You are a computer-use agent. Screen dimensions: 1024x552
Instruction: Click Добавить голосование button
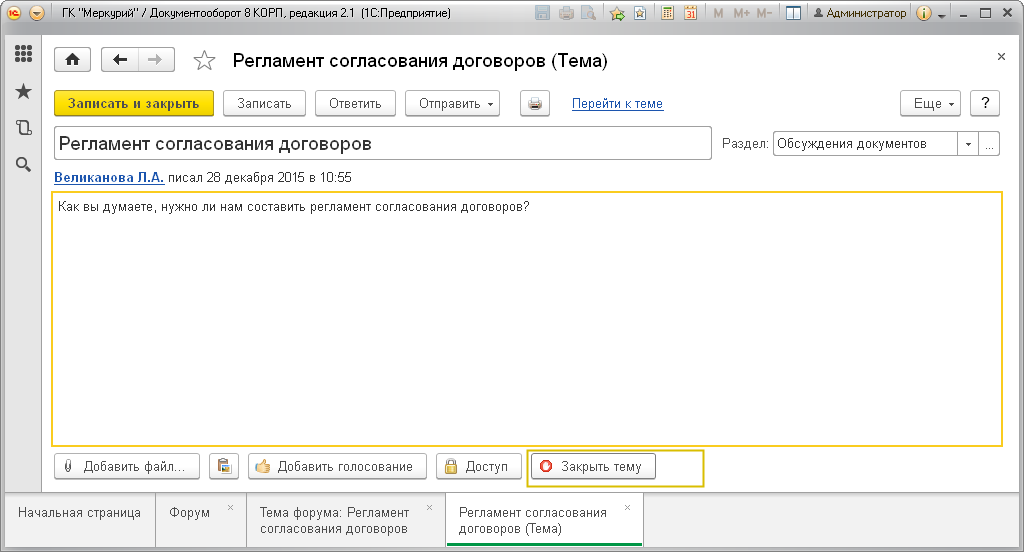click(337, 466)
